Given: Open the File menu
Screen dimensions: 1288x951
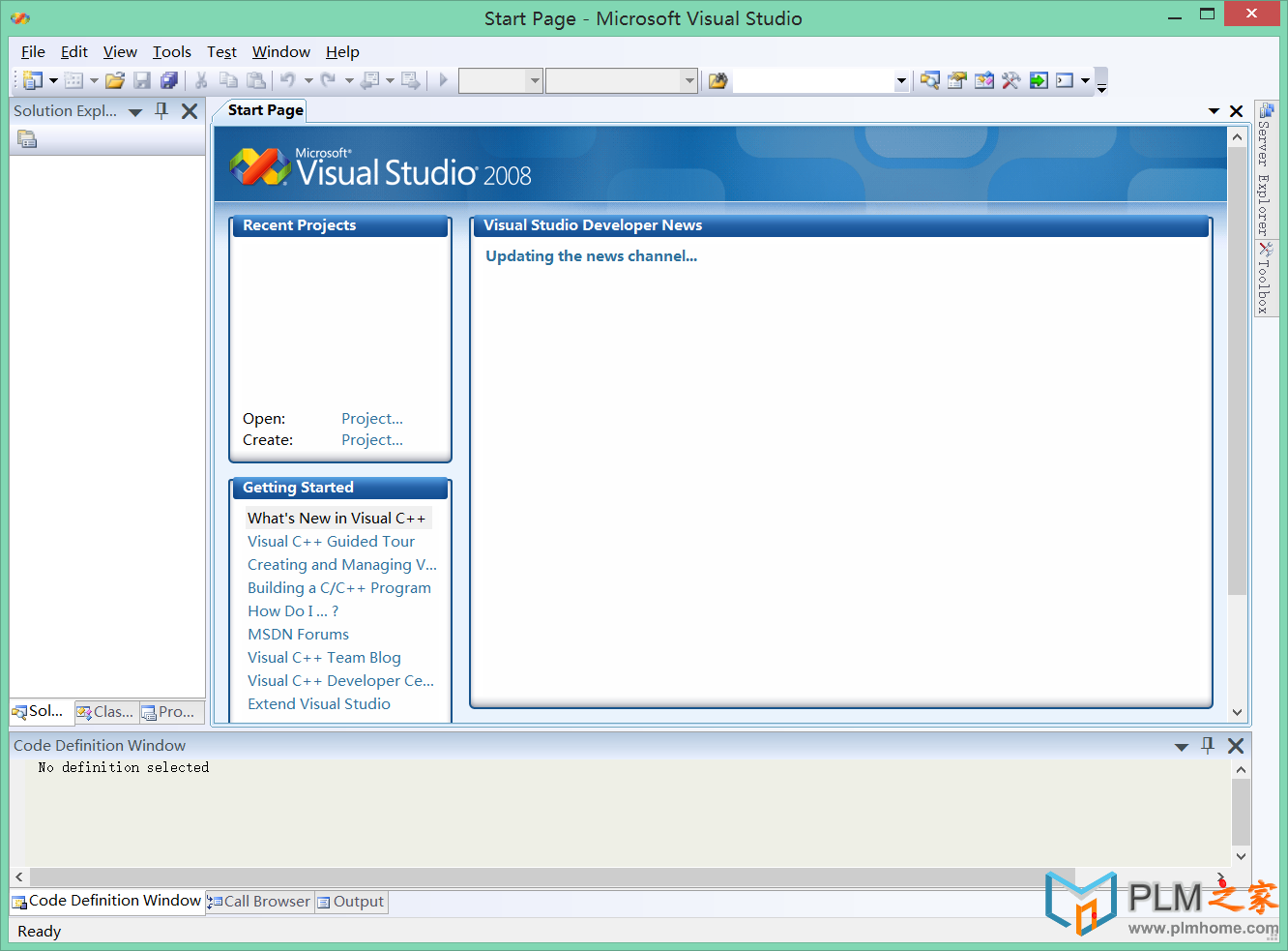Looking at the screenshot, I should tap(33, 51).
